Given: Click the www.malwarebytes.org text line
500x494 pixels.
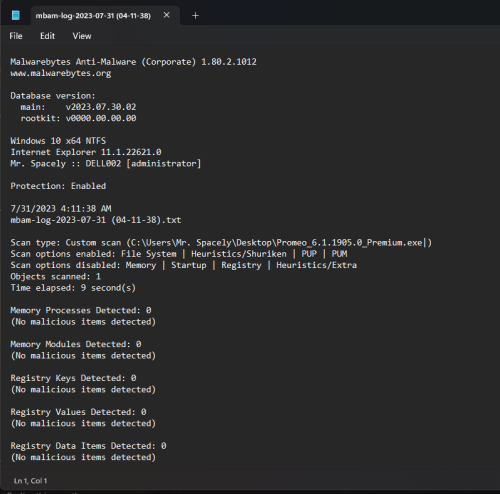Looking at the screenshot, I should pos(61,73).
